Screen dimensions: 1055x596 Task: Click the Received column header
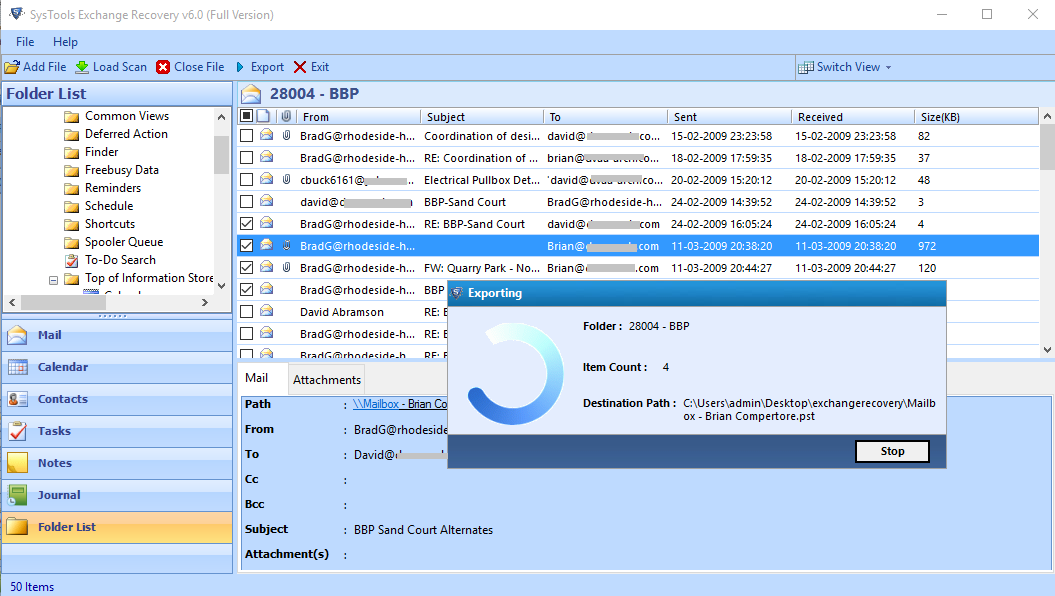click(852, 116)
